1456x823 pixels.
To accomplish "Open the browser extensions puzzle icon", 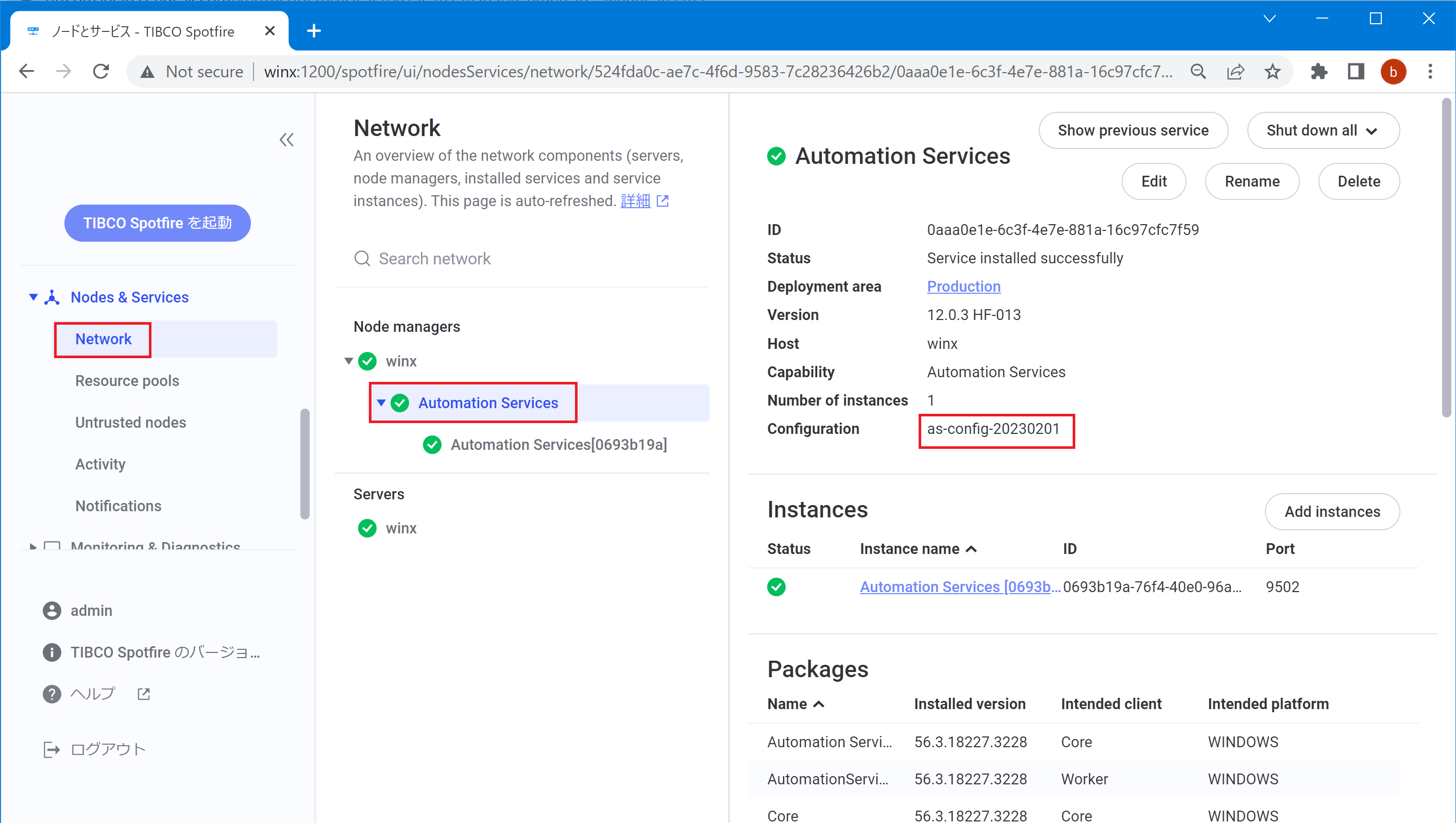I will (x=1318, y=72).
